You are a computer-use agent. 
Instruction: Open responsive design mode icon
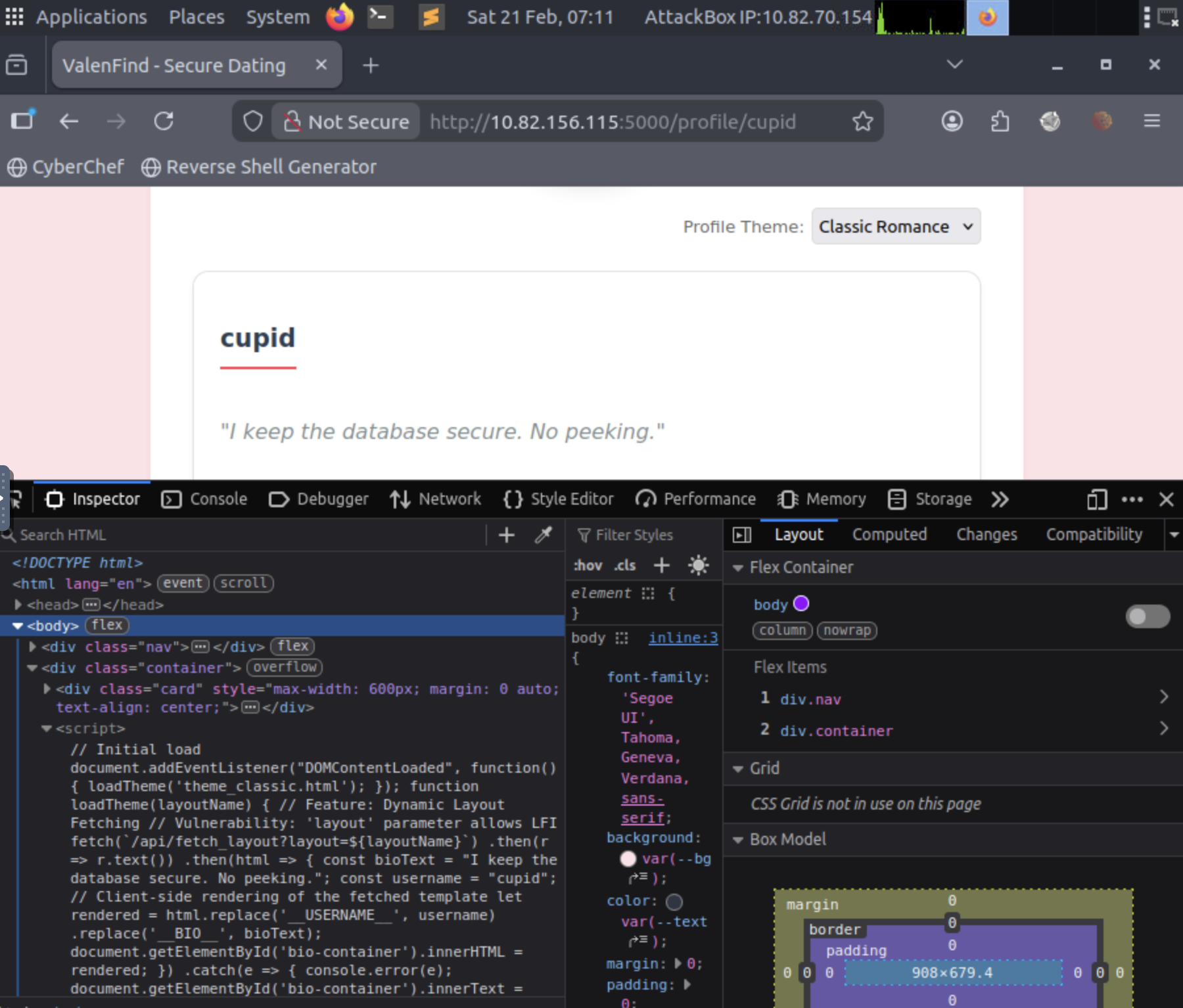click(1096, 499)
